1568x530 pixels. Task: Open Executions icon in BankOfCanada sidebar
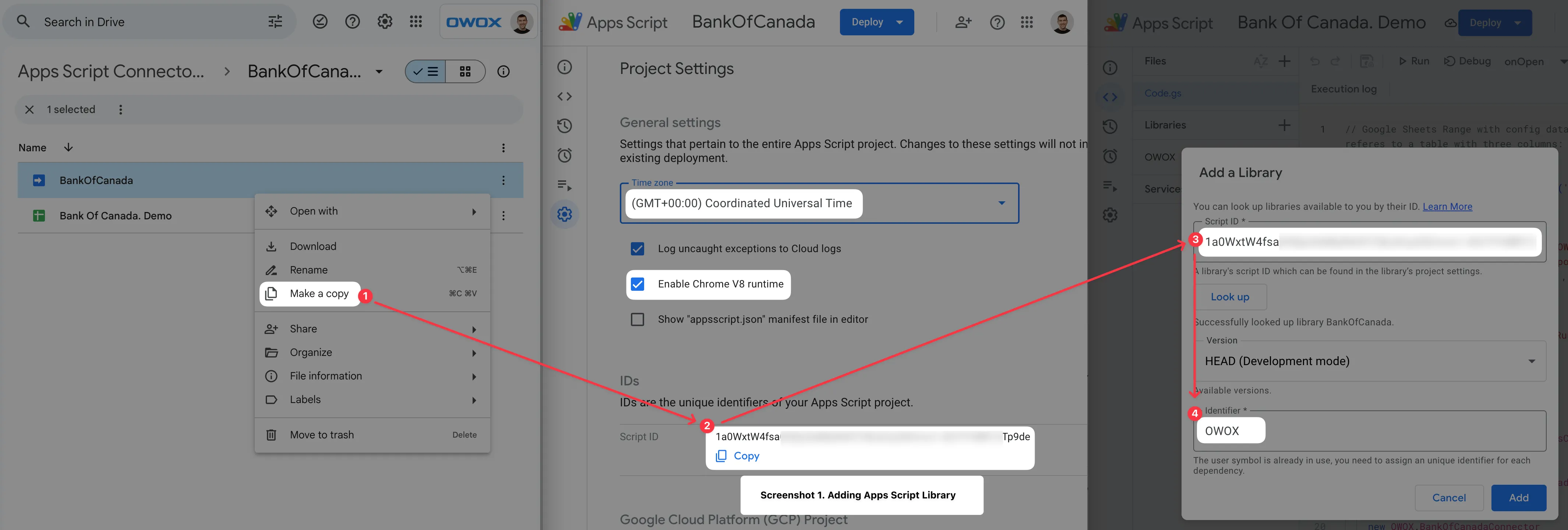click(x=564, y=185)
